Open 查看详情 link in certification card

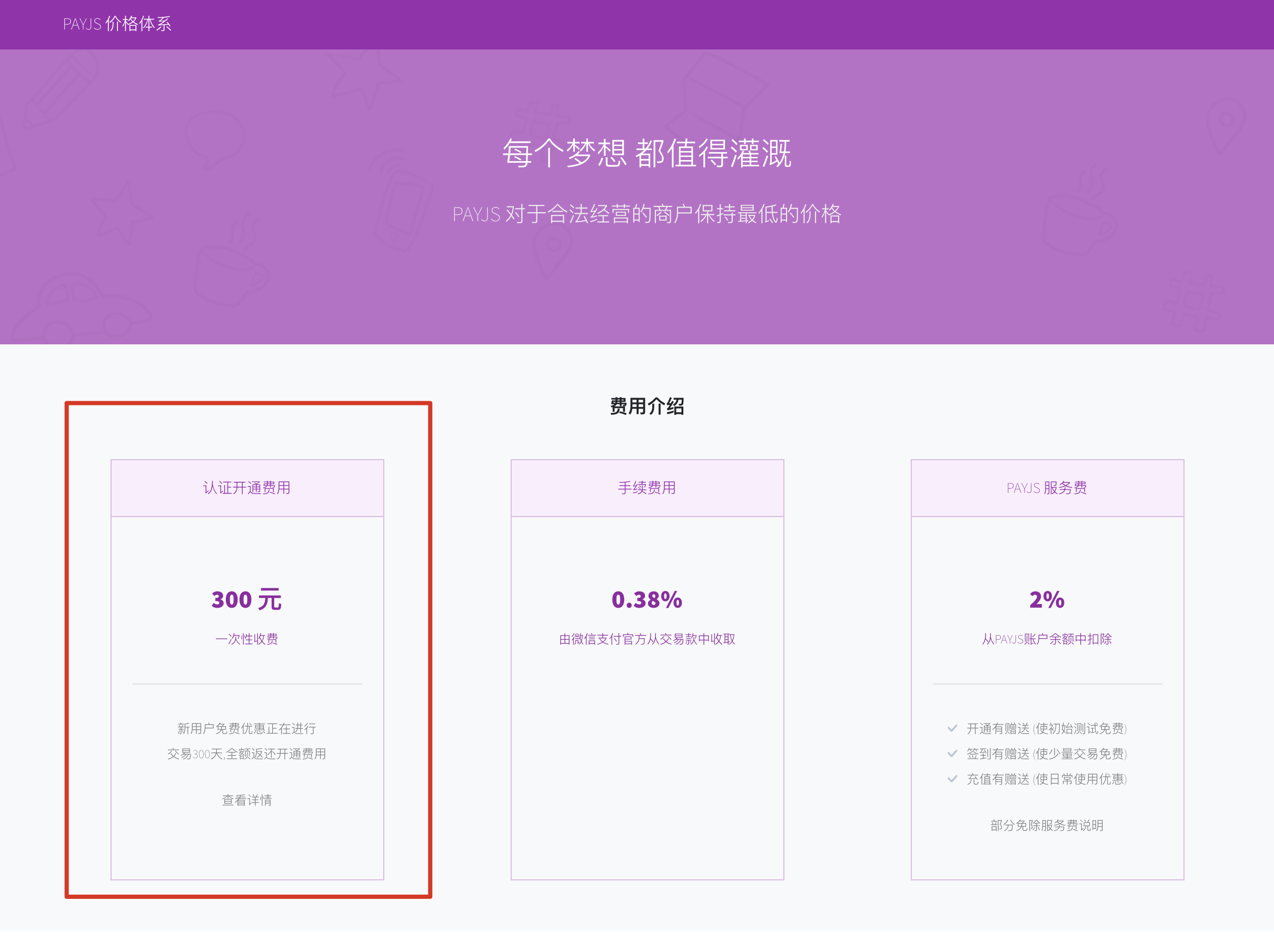pos(246,800)
